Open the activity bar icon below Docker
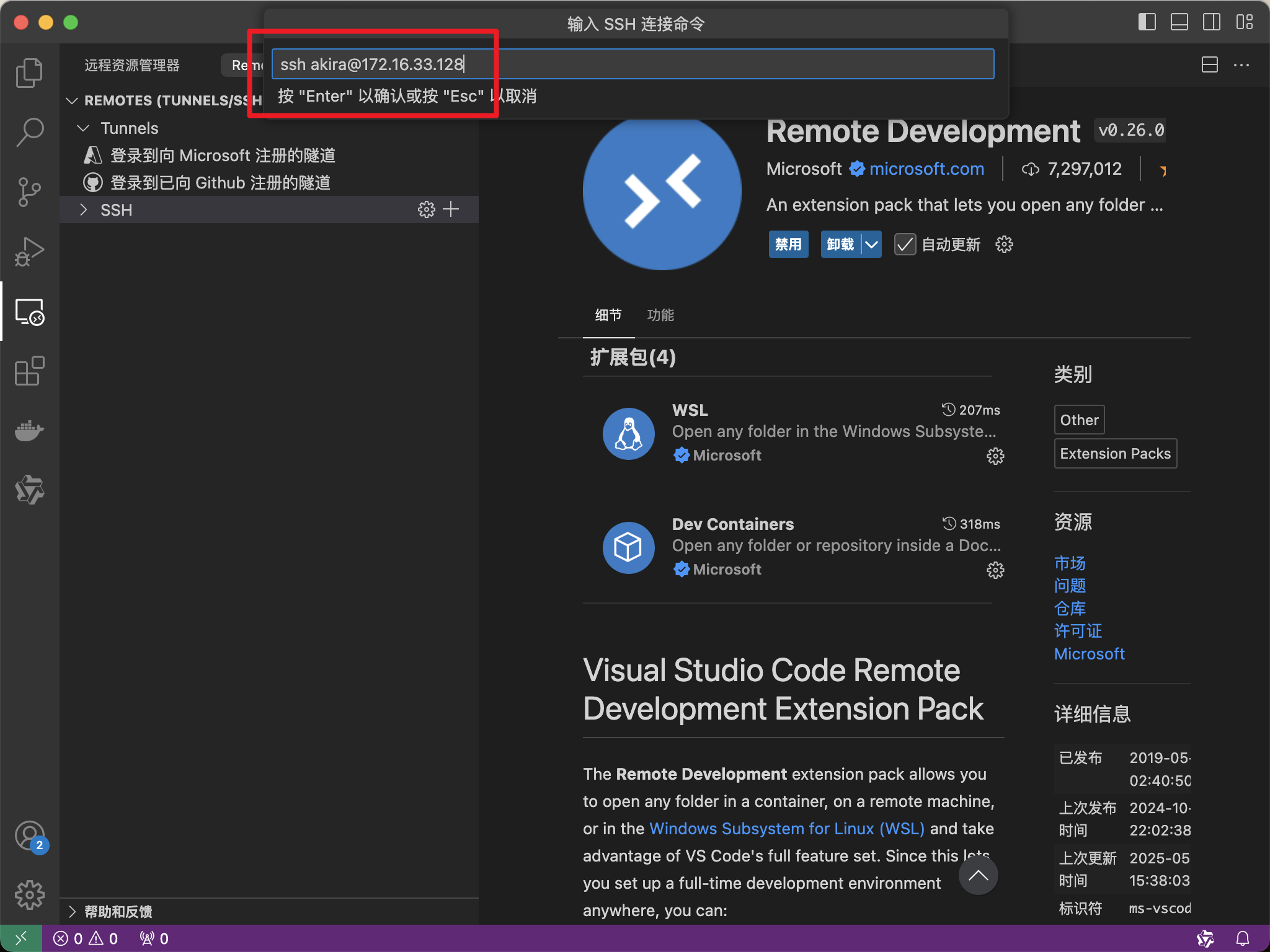 29,490
